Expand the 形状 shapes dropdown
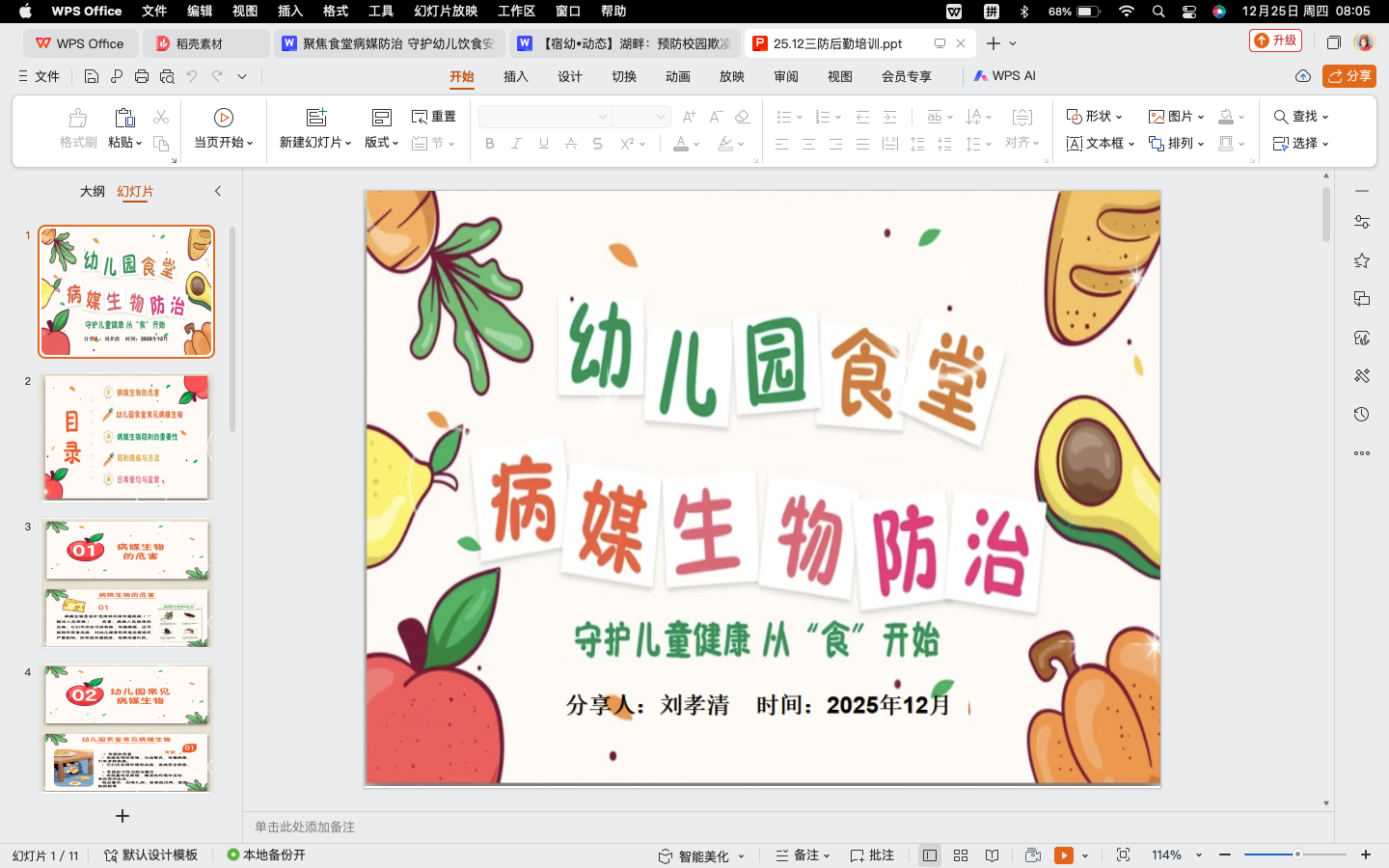 (1095, 116)
